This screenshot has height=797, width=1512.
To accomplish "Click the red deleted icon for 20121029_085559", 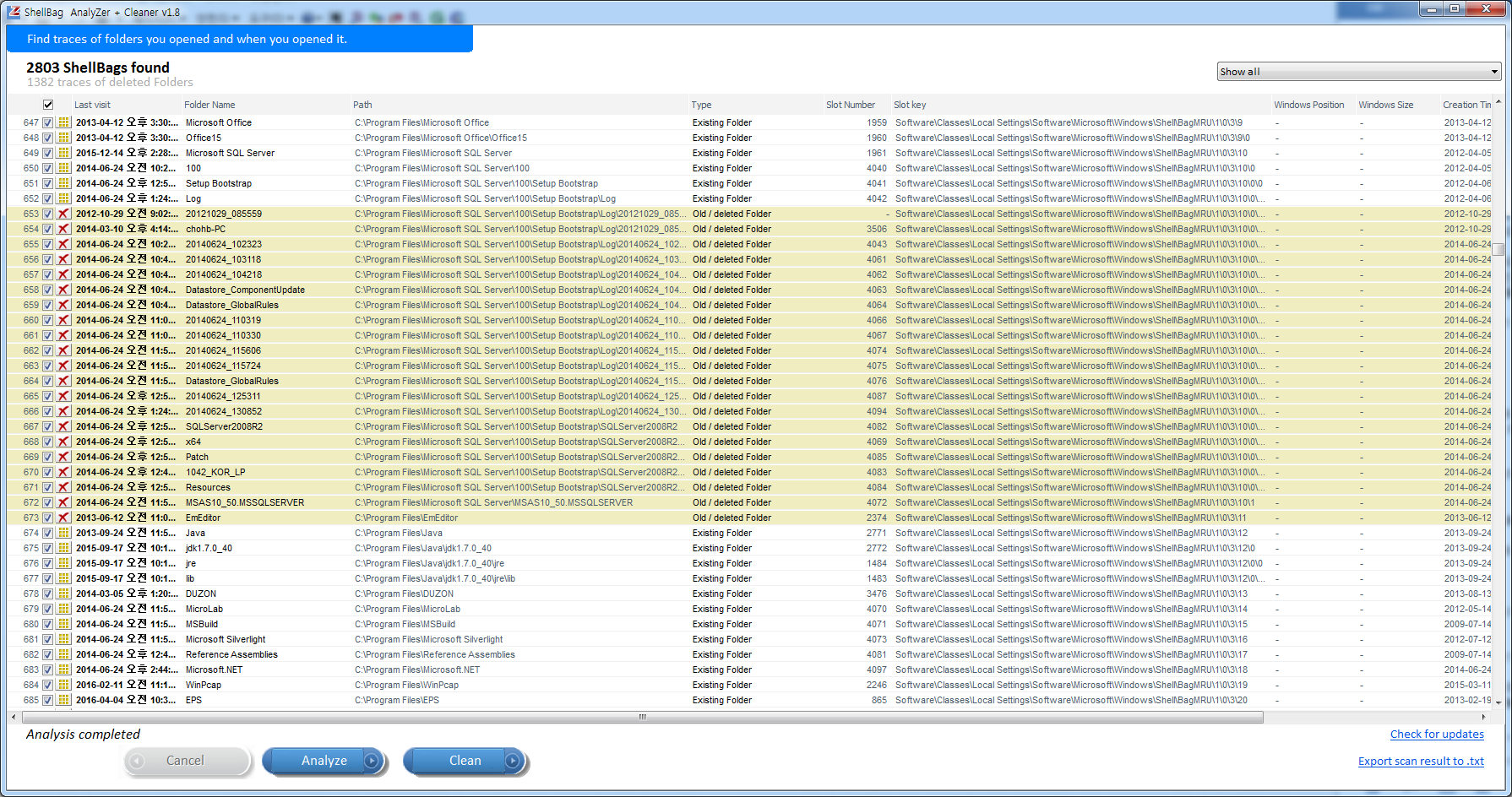I will point(64,214).
